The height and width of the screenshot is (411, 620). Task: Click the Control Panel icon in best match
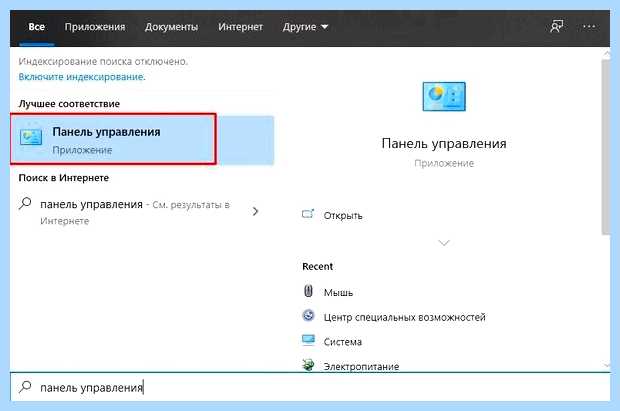[31, 137]
